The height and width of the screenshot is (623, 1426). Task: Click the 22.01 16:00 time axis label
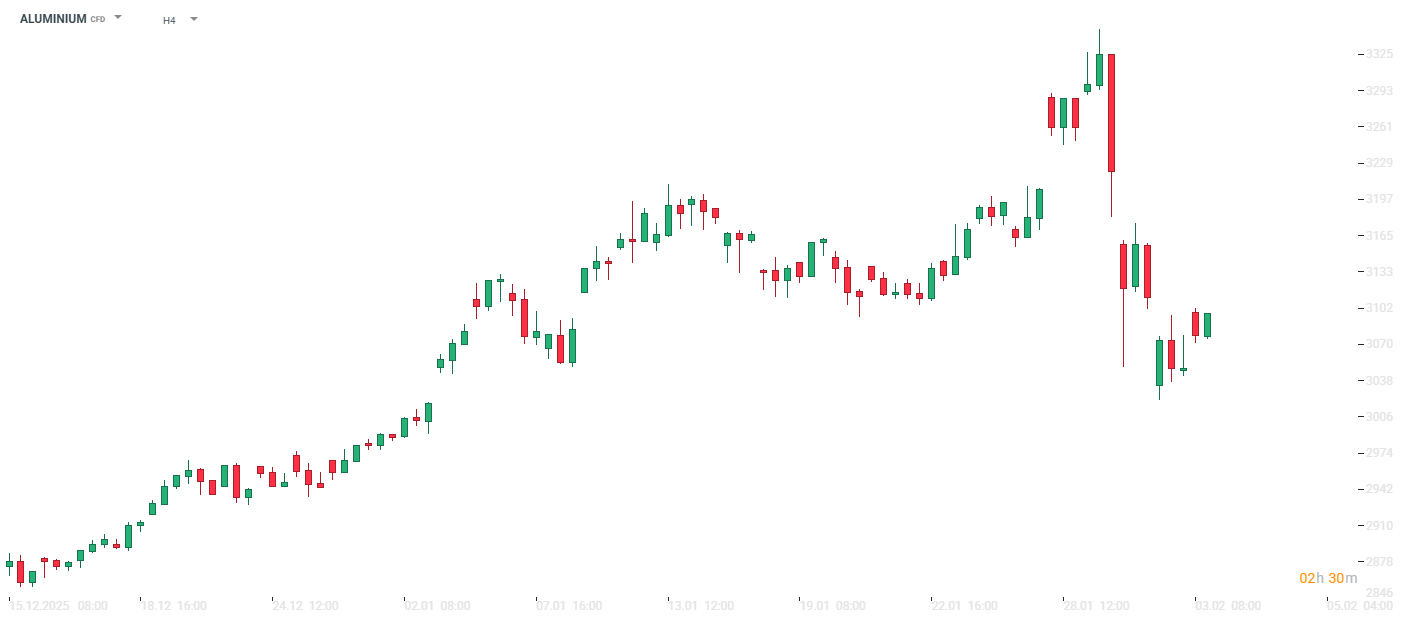point(965,606)
